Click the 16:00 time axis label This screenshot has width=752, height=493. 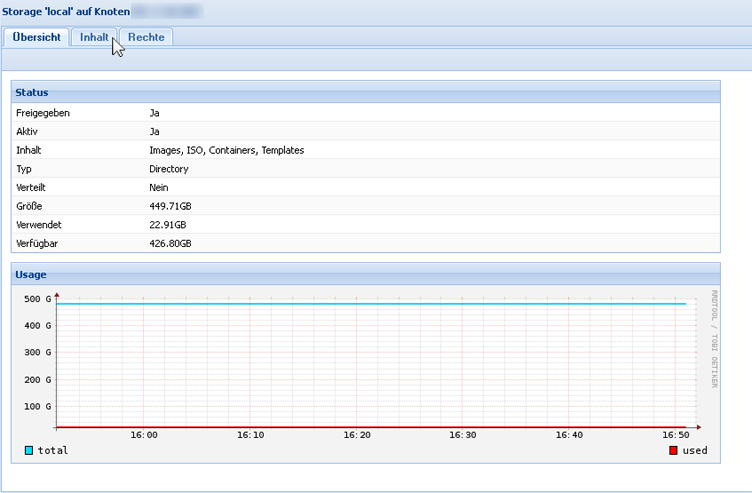144,435
